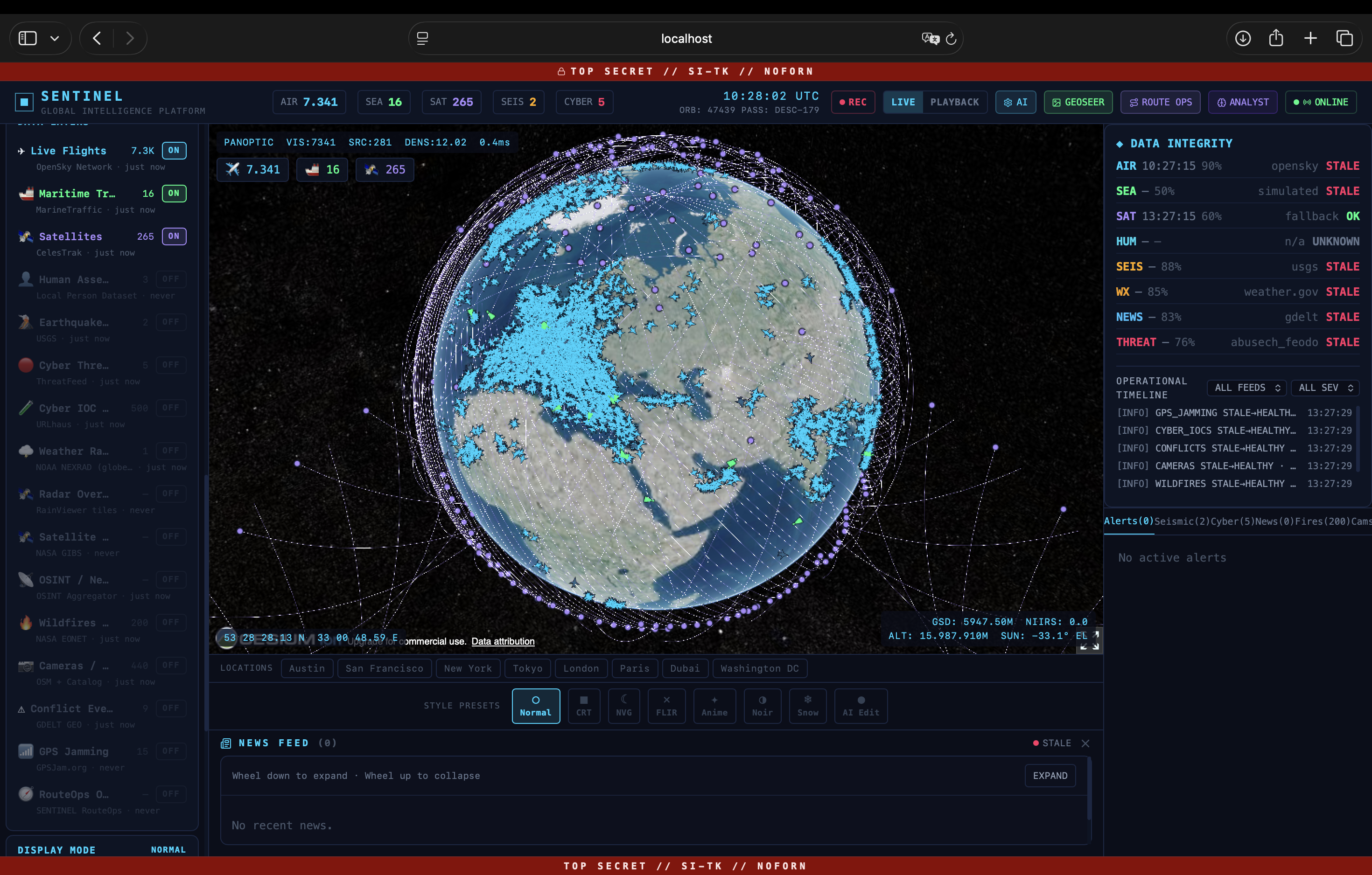1372x875 pixels.
Task: Open the Data attribution link
Action: 503,641
